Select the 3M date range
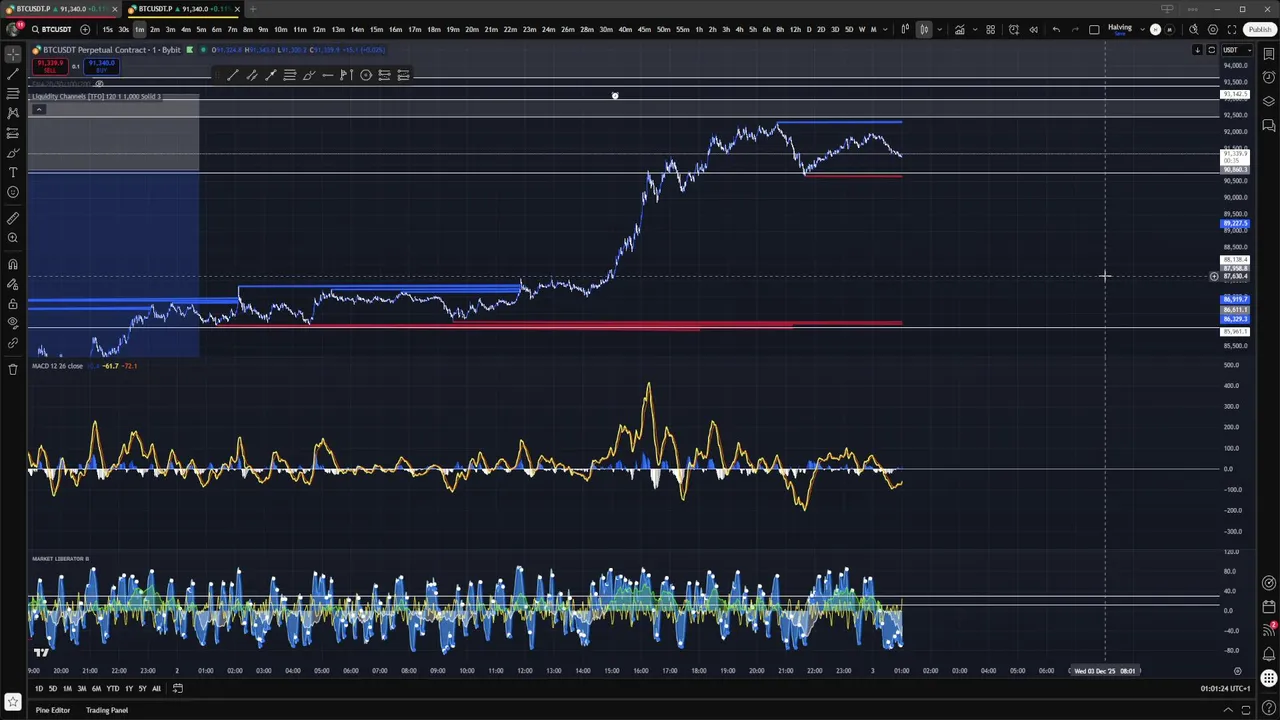 click(81, 688)
